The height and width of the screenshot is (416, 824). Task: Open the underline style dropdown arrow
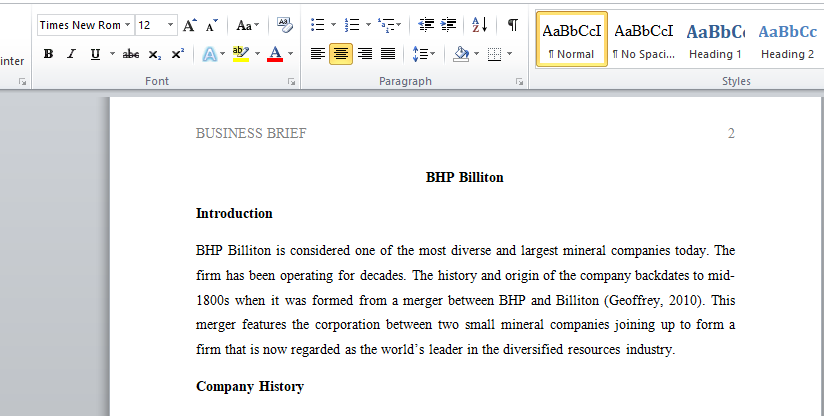(x=112, y=54)
